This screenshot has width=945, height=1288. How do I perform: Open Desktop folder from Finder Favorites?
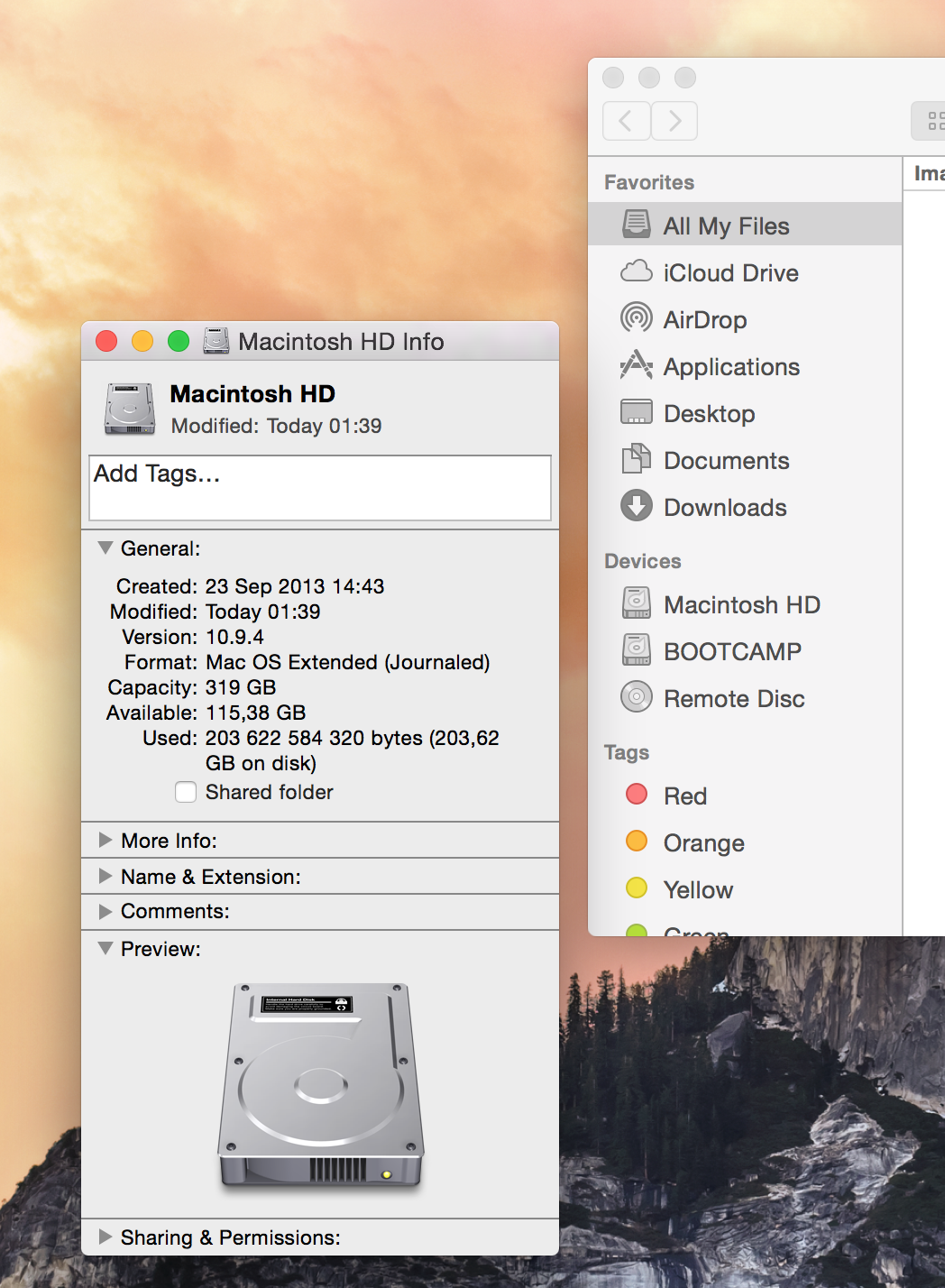(745, 413)
